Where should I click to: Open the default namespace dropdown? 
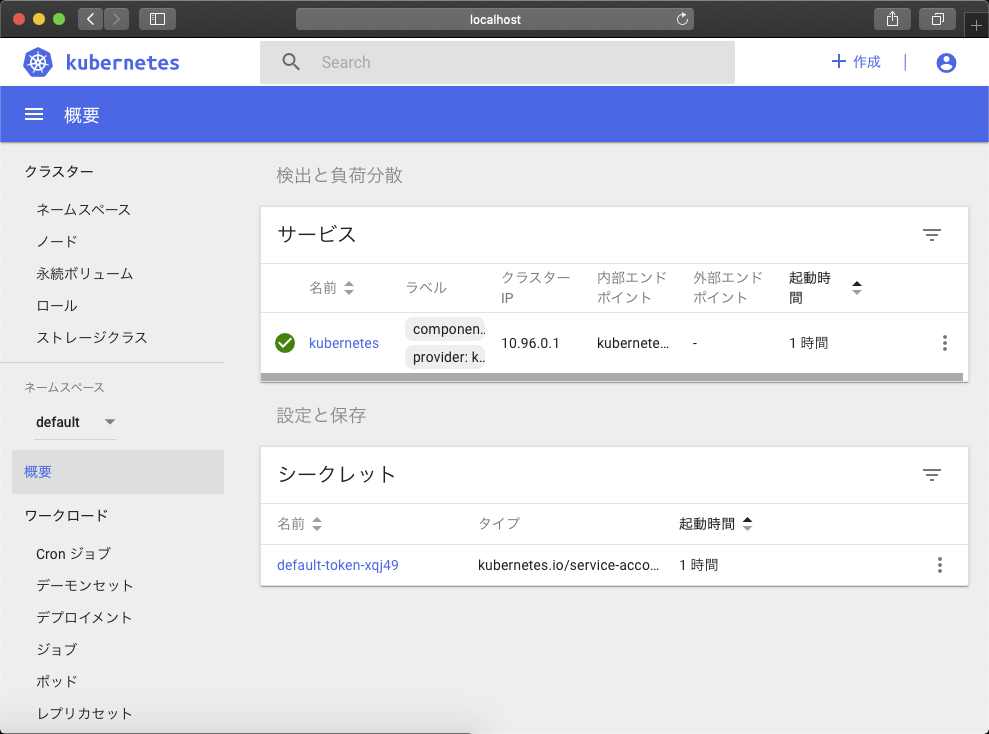pyautogui.click(x=76, y=422)
